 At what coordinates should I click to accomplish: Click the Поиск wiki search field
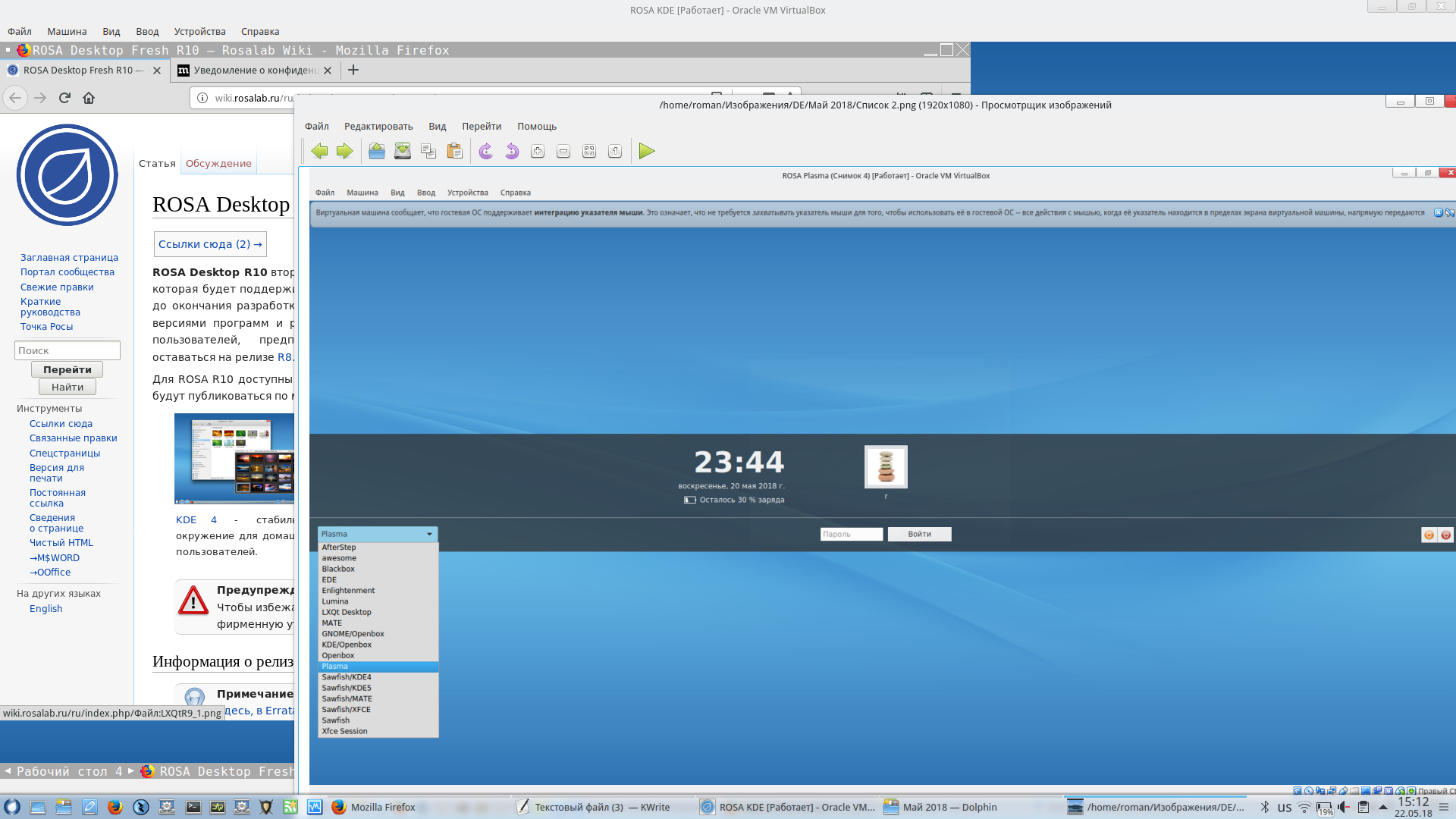pyautogui.click(x=67, y=350)
